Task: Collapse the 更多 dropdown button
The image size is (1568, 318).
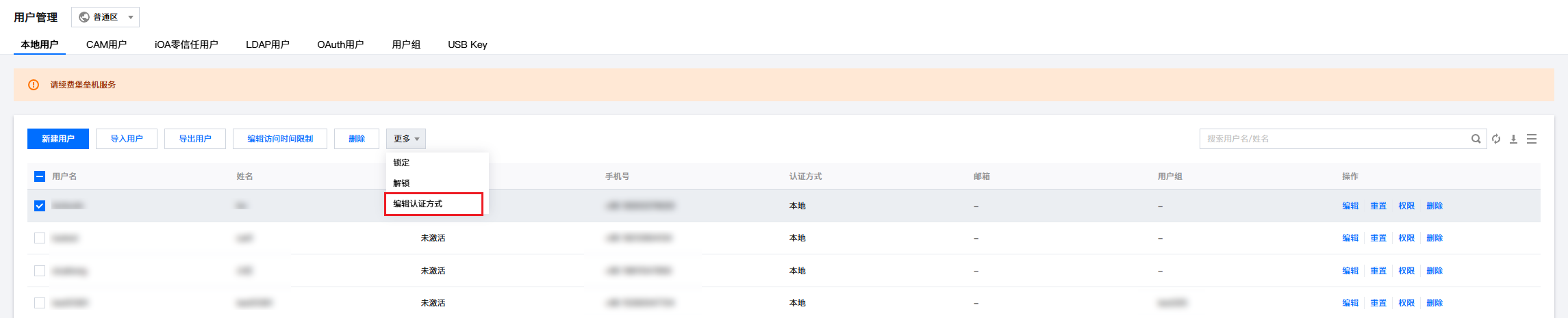Action: coord(406,139)
